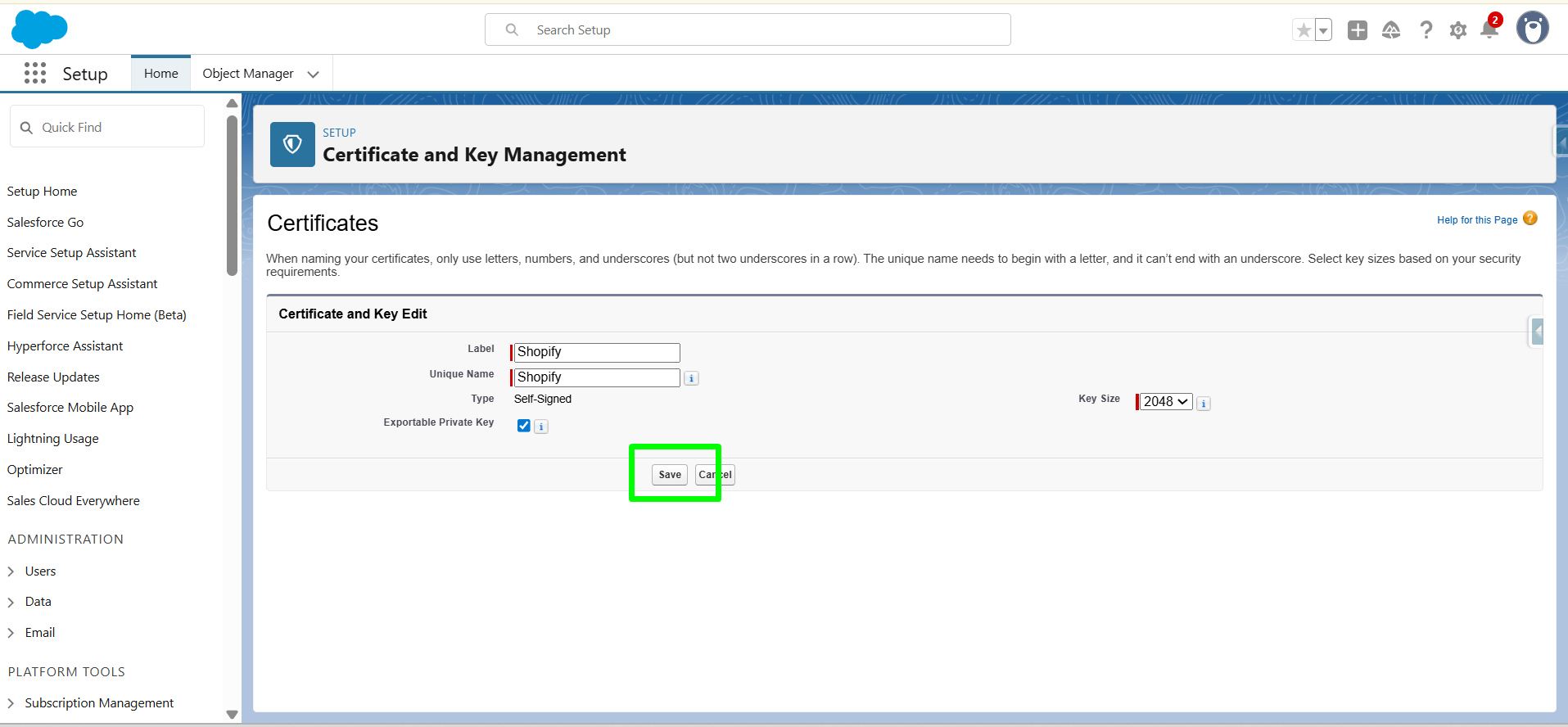Switch to the Home tab
This screenshot has width=1568, height=727.
161,74
